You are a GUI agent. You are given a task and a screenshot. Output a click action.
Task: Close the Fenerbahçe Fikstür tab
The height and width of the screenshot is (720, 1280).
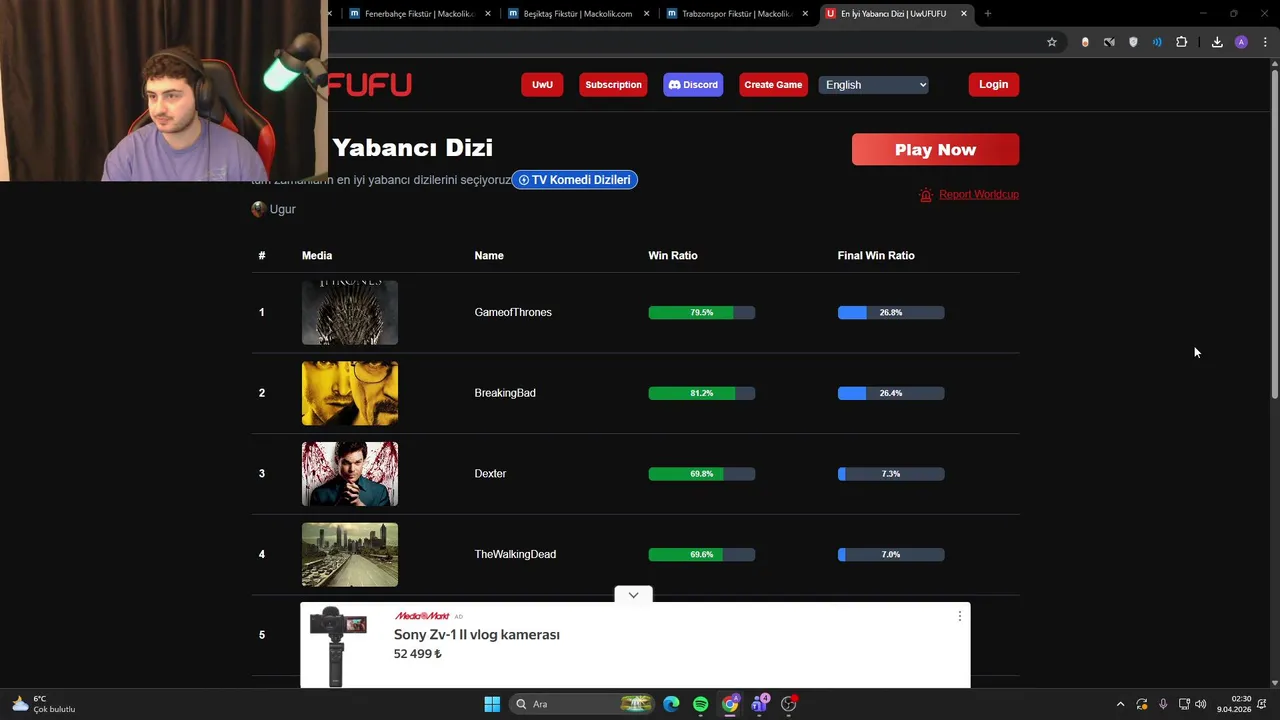coord(488,14)
